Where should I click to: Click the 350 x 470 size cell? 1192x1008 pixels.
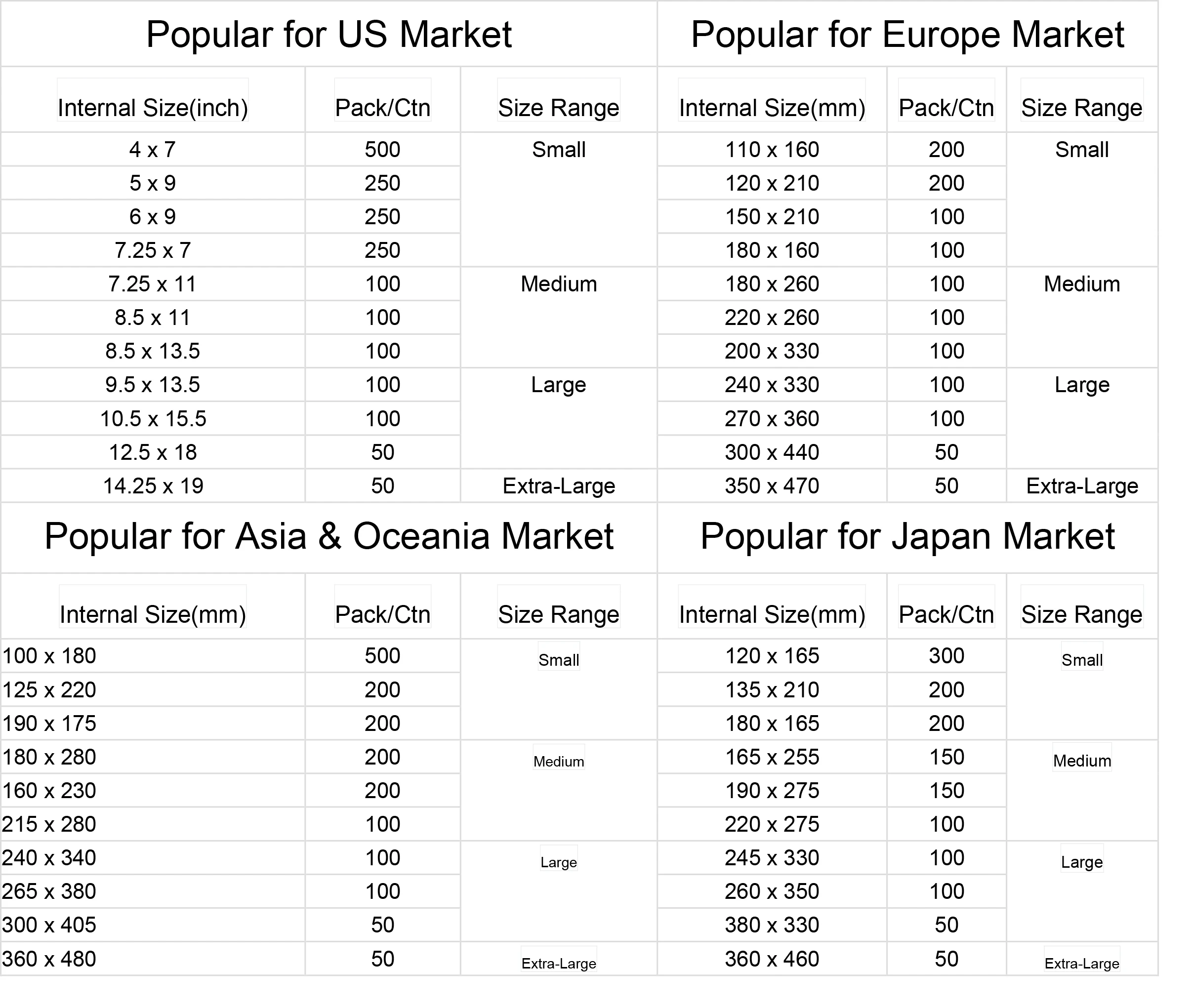tap(772, 486)
